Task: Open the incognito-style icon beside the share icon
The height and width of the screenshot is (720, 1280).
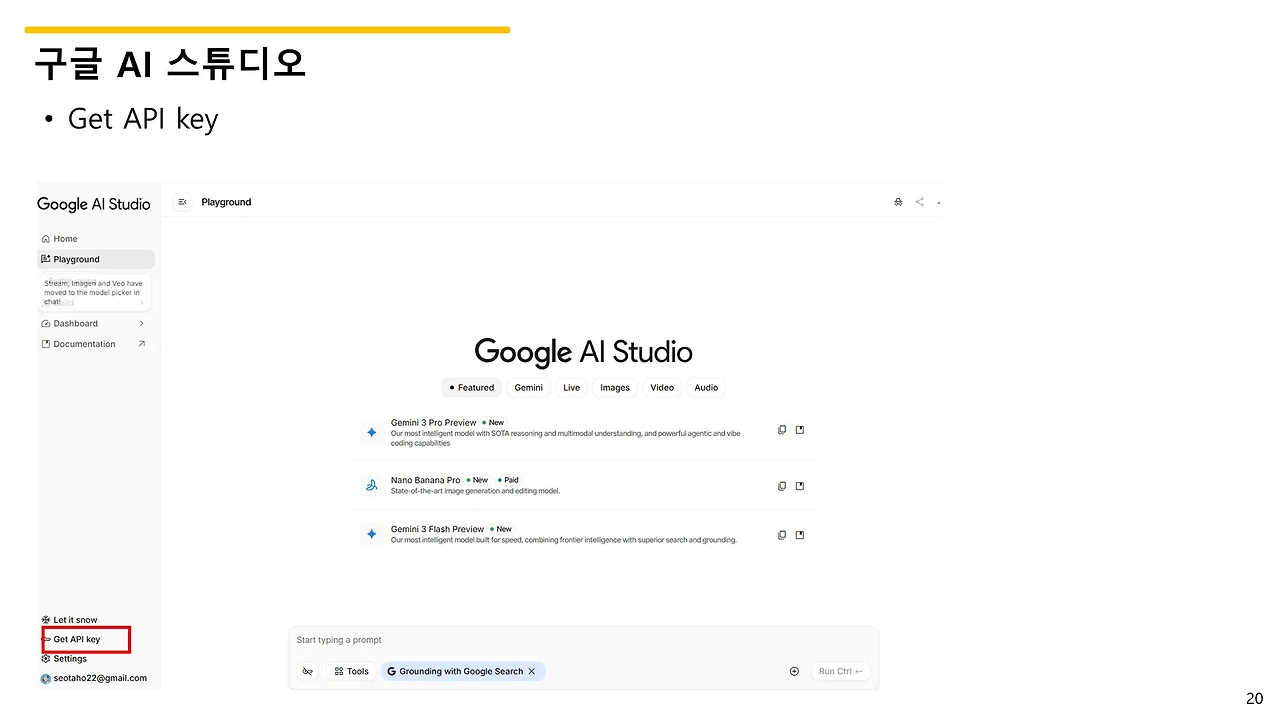Action: [x=898, y=202]
